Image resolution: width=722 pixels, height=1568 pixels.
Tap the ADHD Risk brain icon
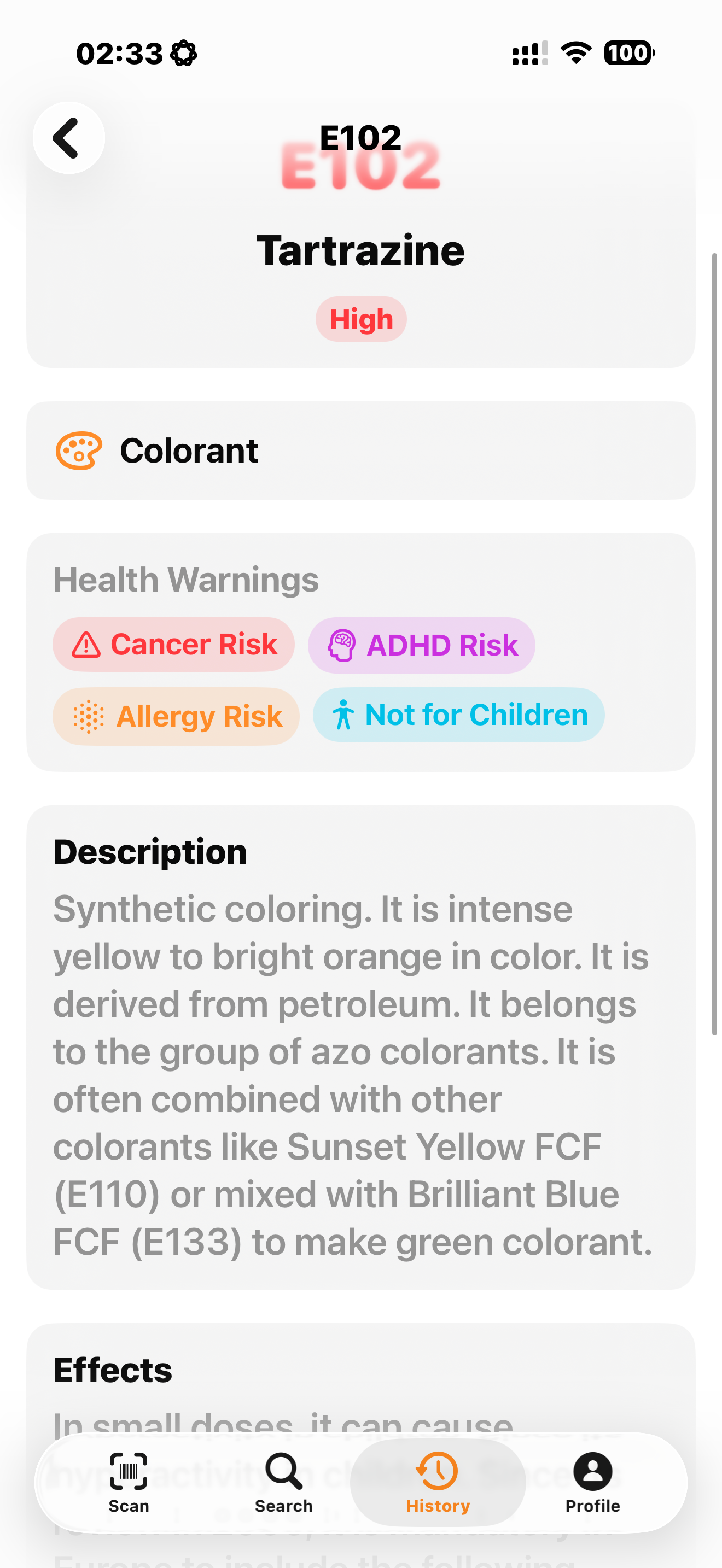click(x=341, y=645)
